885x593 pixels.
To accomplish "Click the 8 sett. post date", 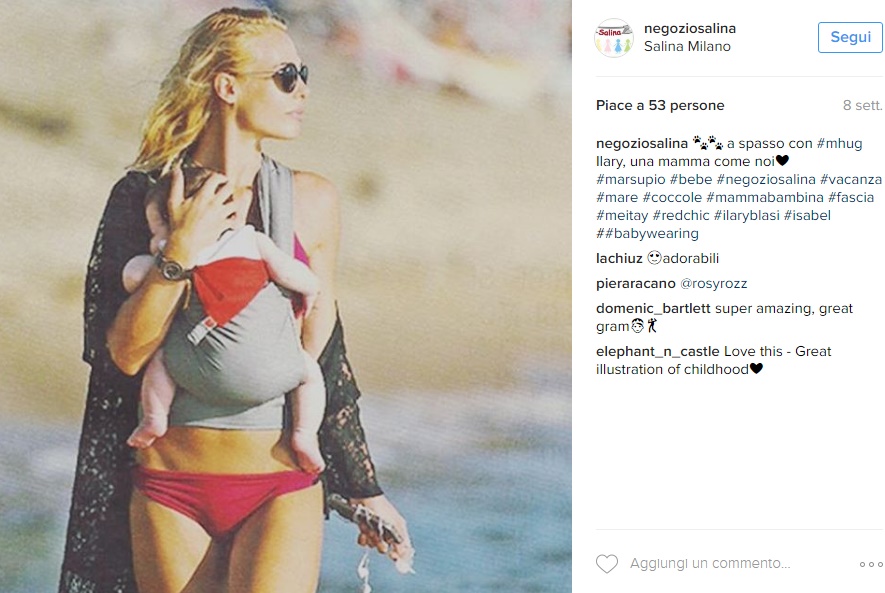I will [x=862, y=106].
